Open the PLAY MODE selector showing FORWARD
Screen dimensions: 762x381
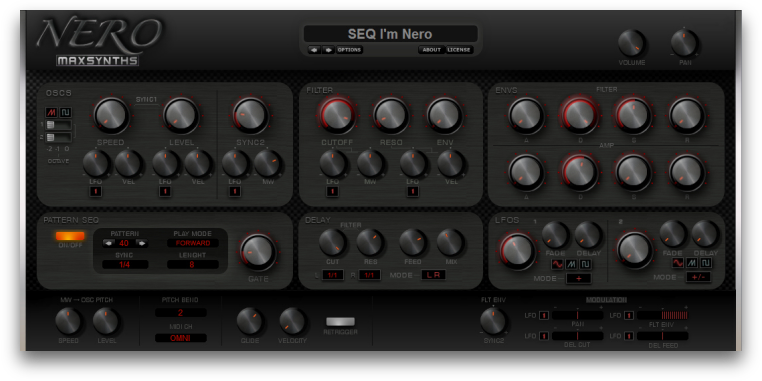point(193,243)
